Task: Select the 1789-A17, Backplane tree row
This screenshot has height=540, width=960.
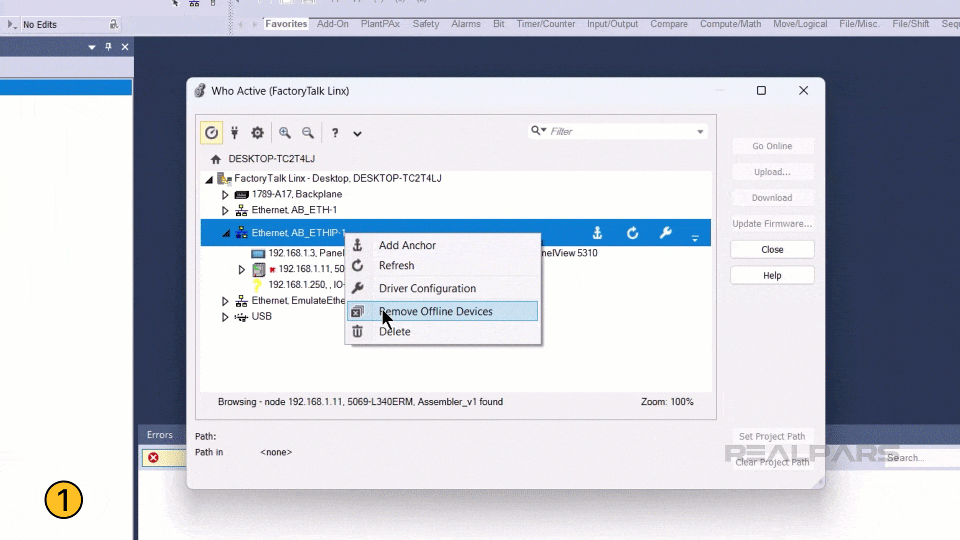Action: point(297,194)
